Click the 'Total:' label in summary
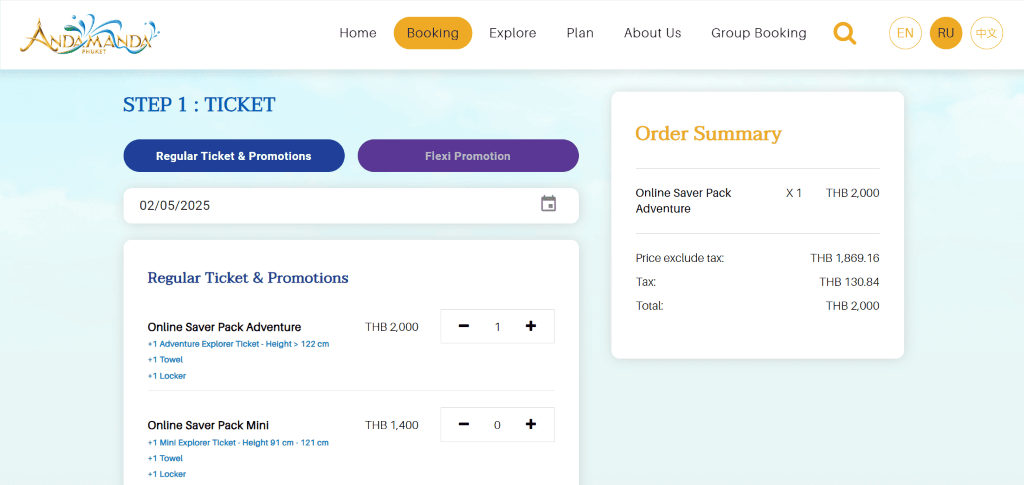Image resolution: width=1024 pixels, height=485 pixels. coord(649,305)
